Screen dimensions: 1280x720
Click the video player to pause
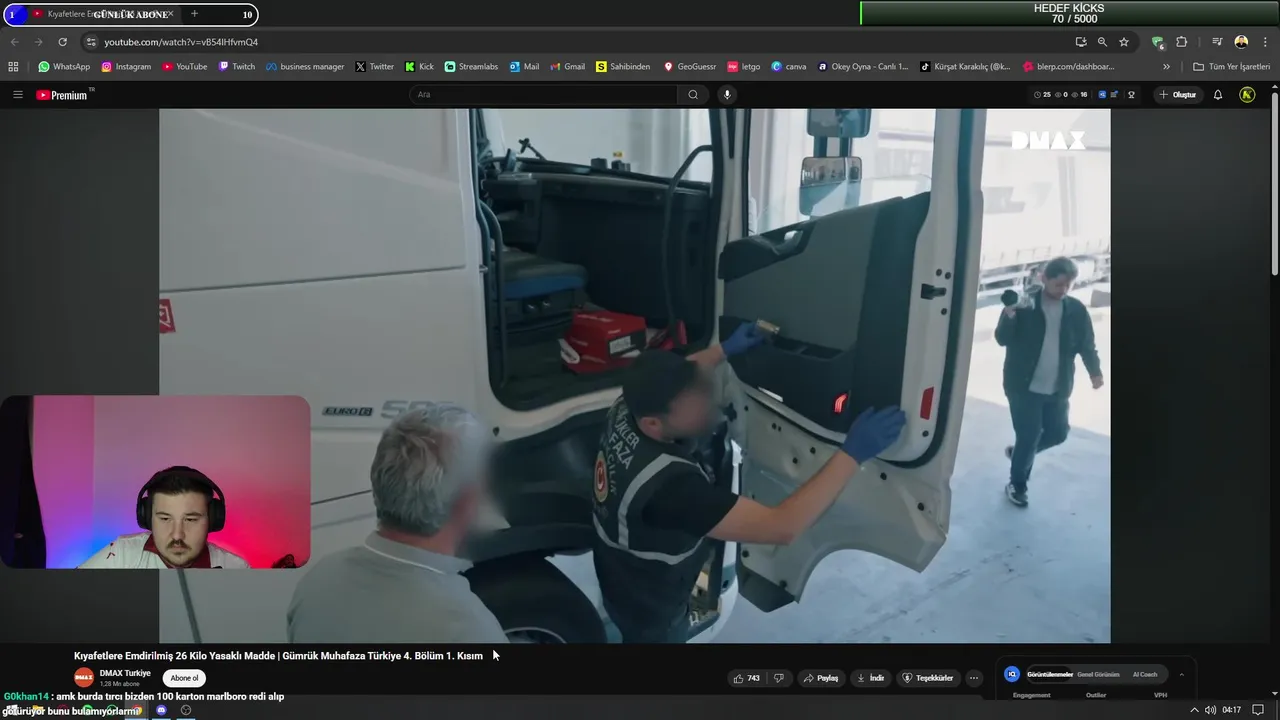tap(634, 375)
